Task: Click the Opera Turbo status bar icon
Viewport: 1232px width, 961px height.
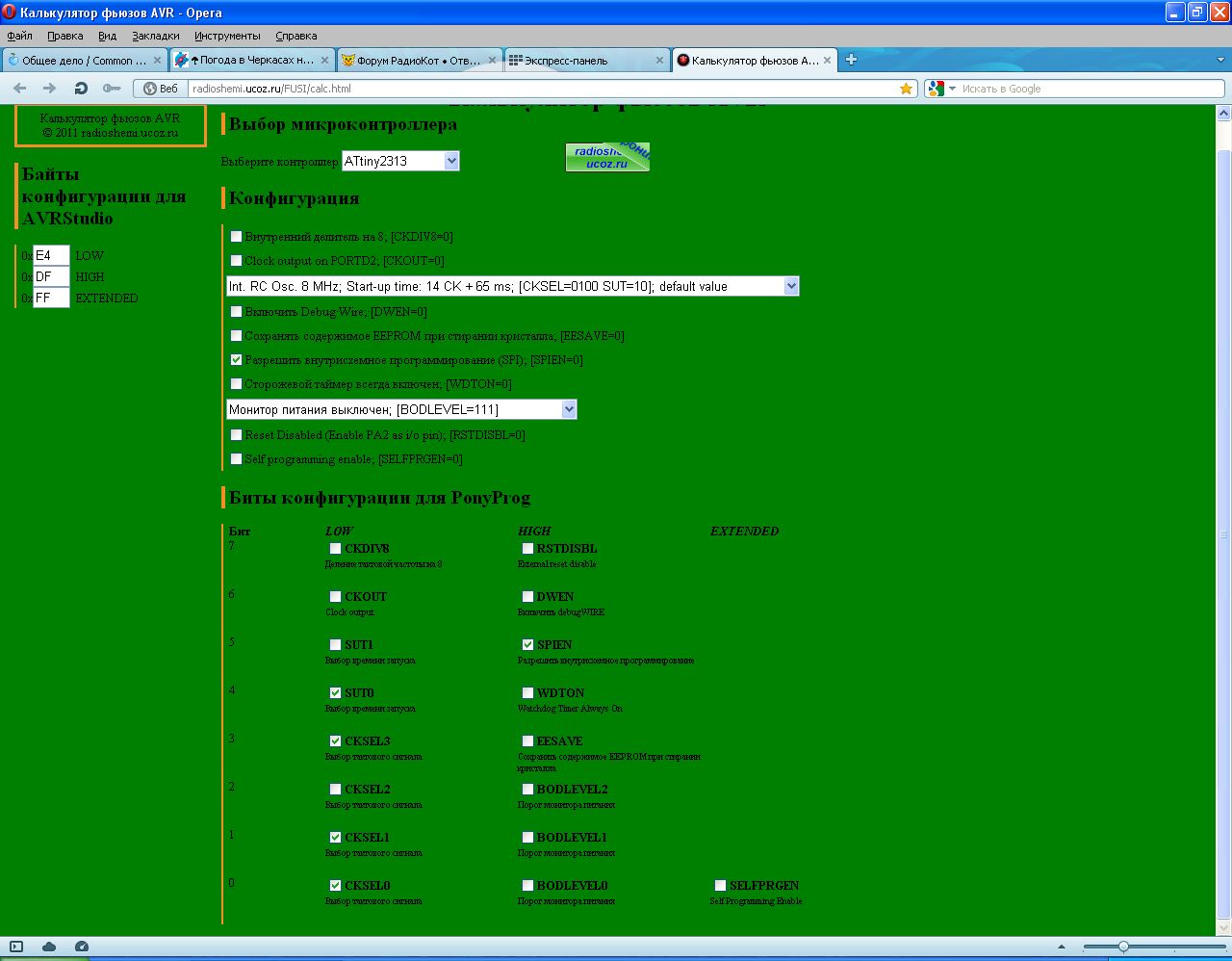Action: [x=82, y=947]
